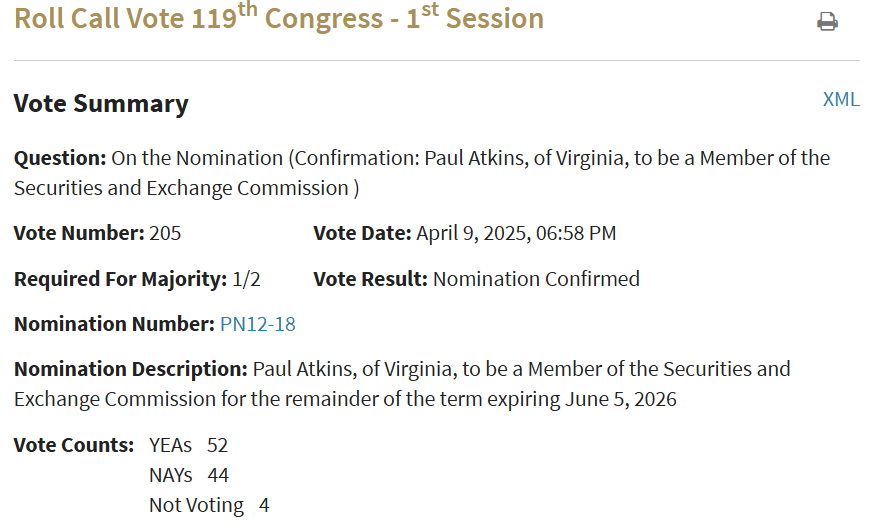The image size is (877, 526).
Task: Click the Vote Date label
Action: (362, 233)
